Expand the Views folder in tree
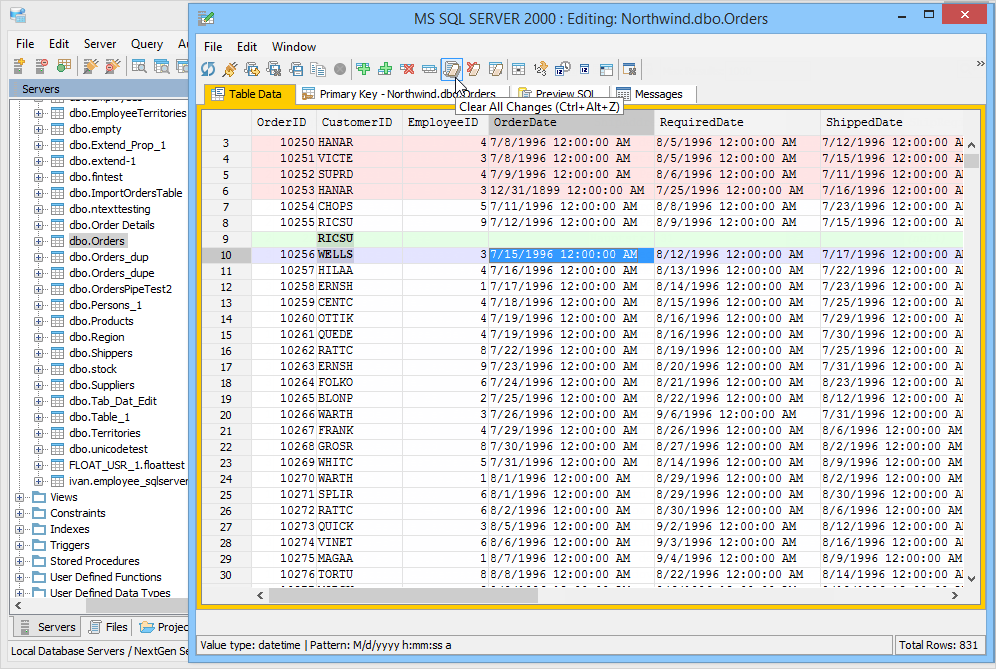 (20, 497)
